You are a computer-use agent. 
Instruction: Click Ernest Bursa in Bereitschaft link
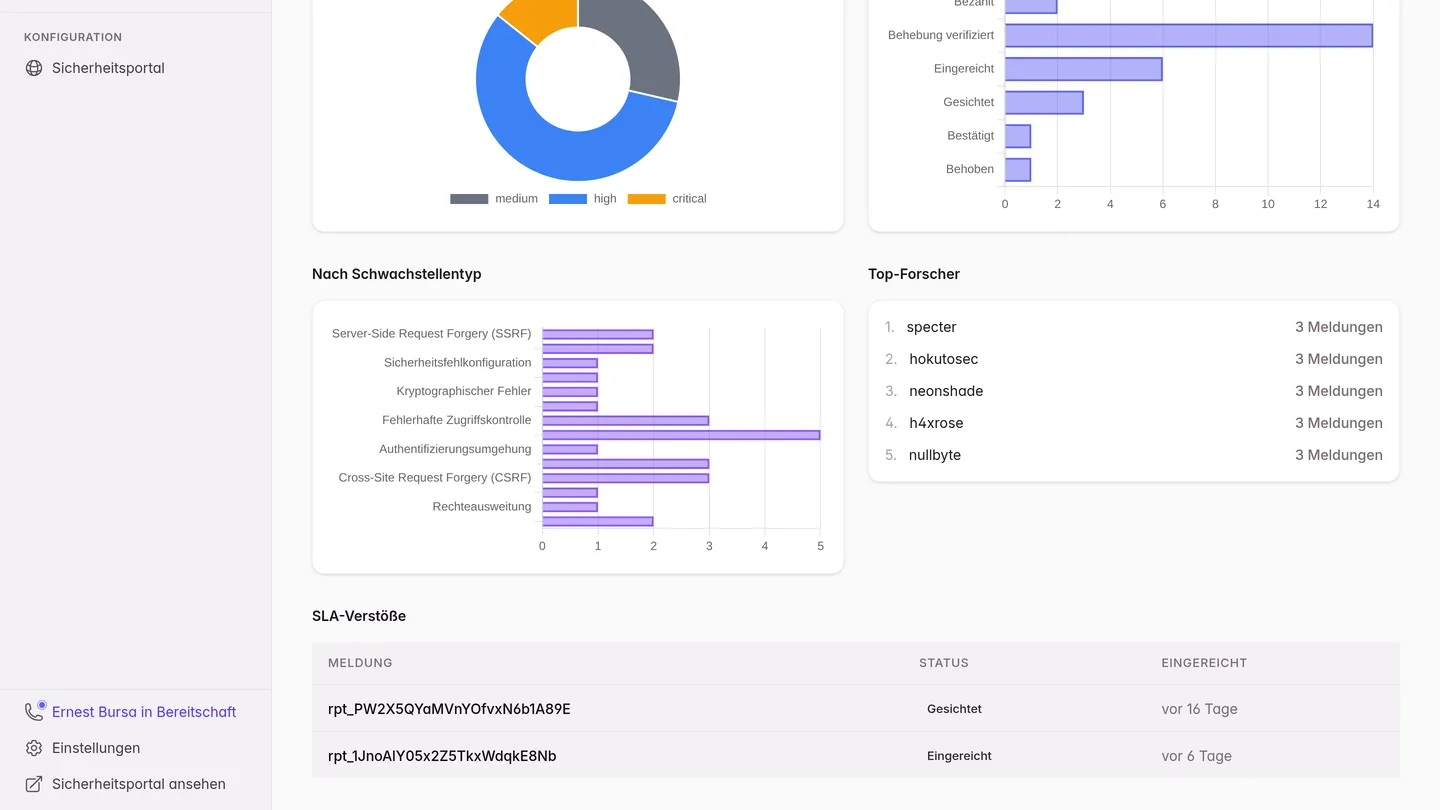coord(144,712)
